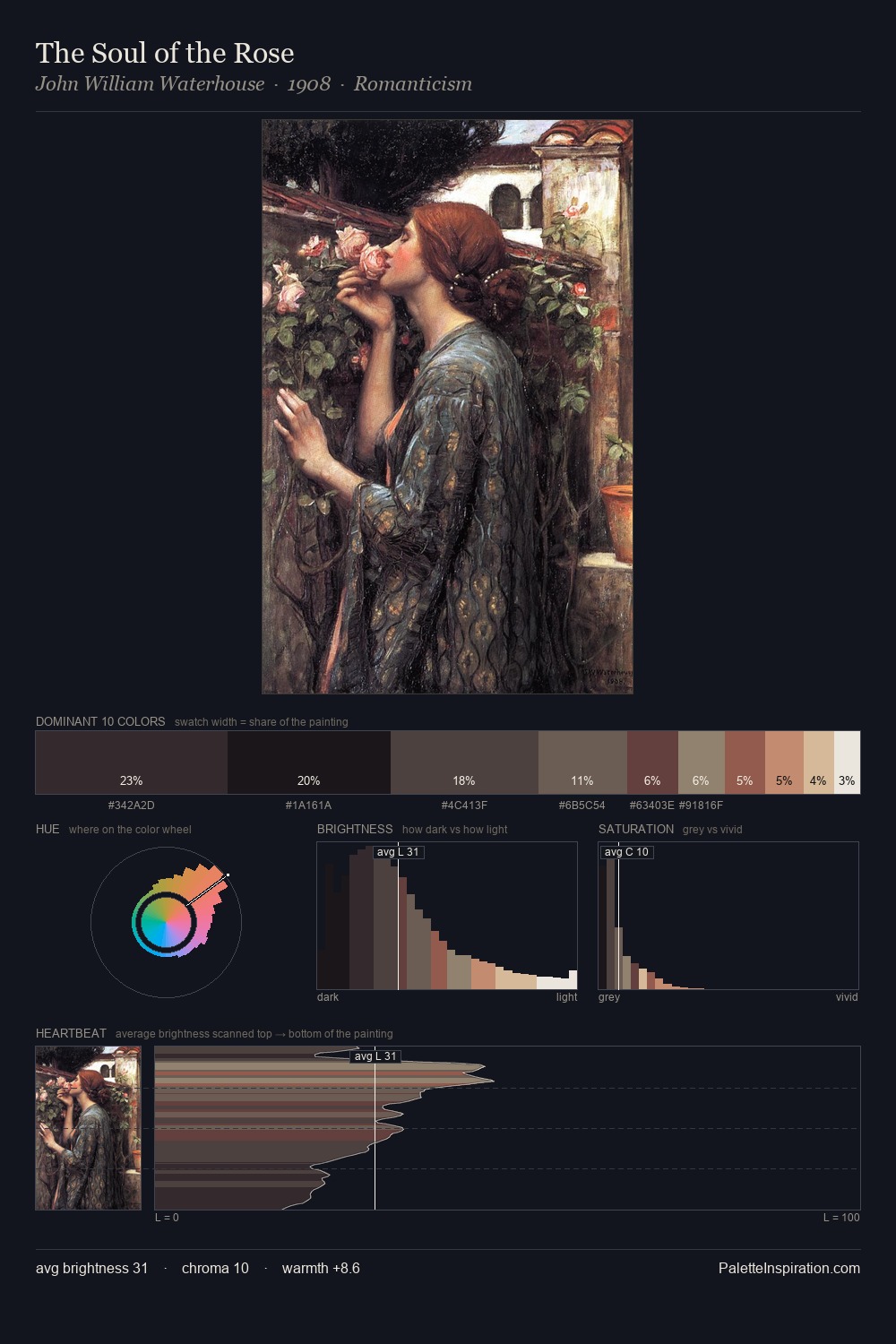Screen dimensions: 896x1344
Task: Click the hex code #63403E
Action: pyautogui.click(x=652, y=806)
